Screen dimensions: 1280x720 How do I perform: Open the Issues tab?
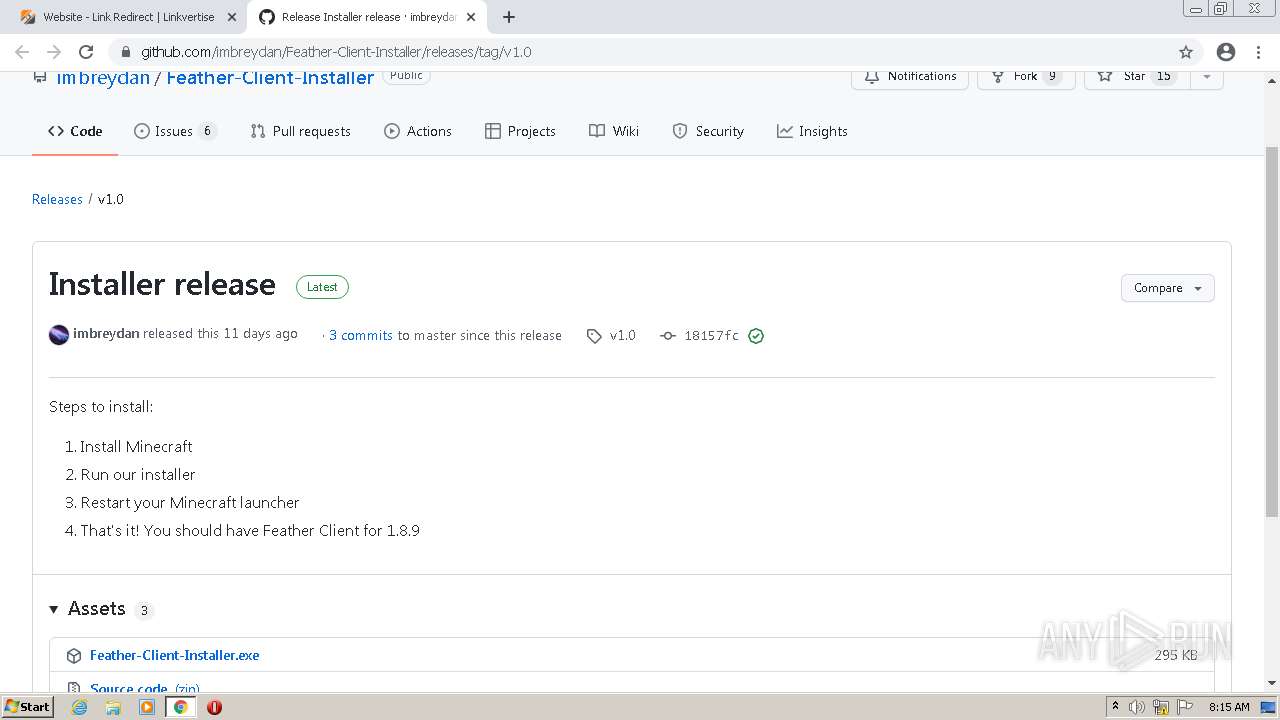tap(175, 131)
